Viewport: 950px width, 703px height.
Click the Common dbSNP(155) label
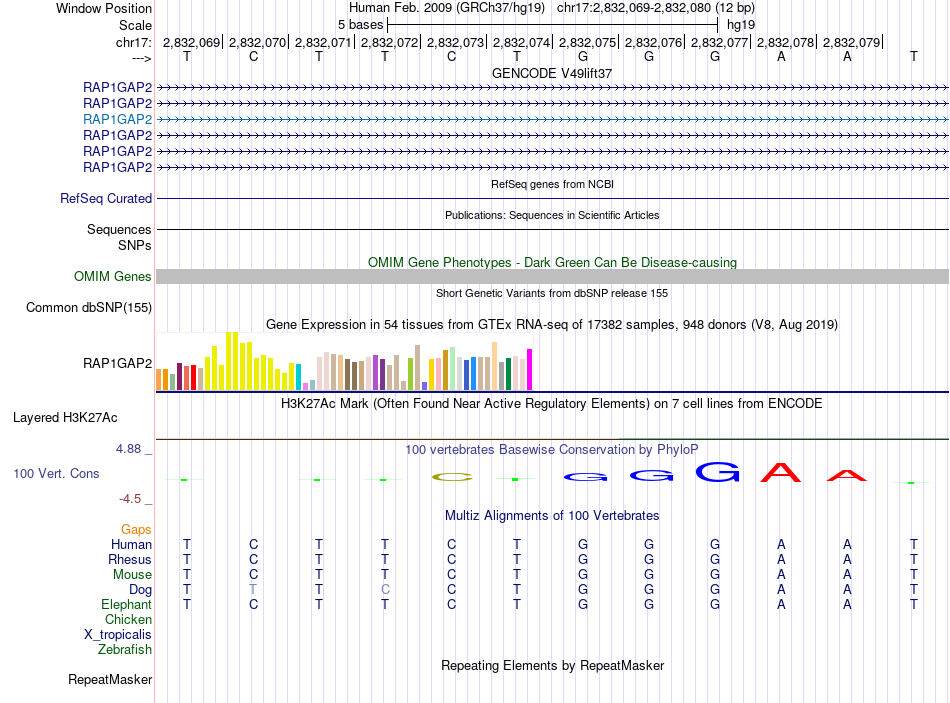(x=89, y=307)
